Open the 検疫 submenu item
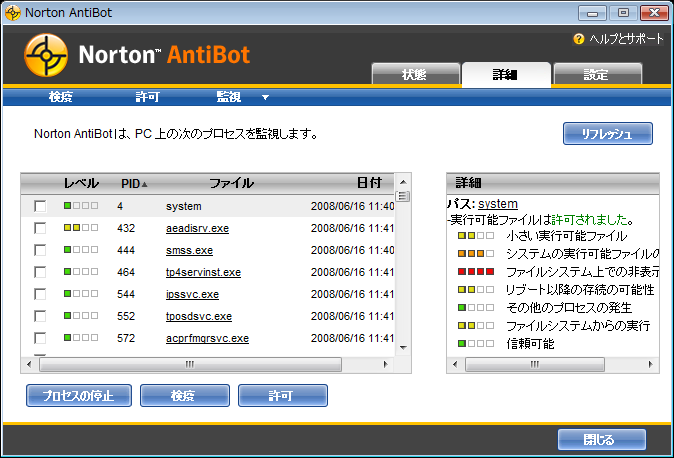This screenshot has width=674, height=458. tap(61, 97)
